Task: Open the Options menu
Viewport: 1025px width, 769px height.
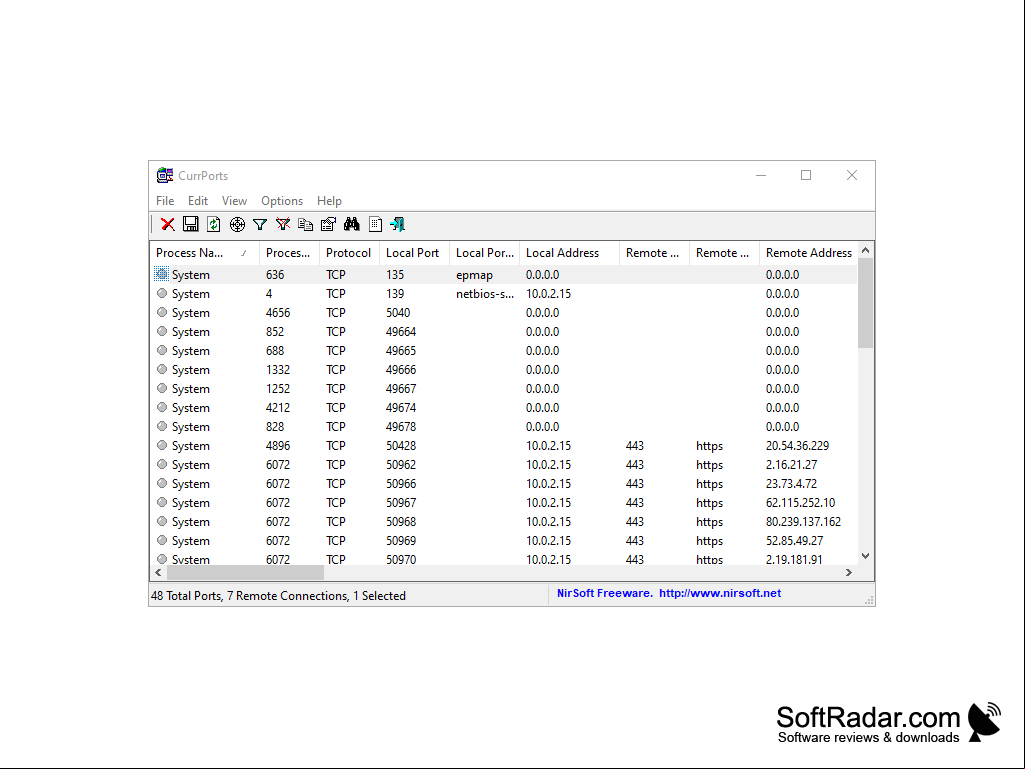Action: 282,201
